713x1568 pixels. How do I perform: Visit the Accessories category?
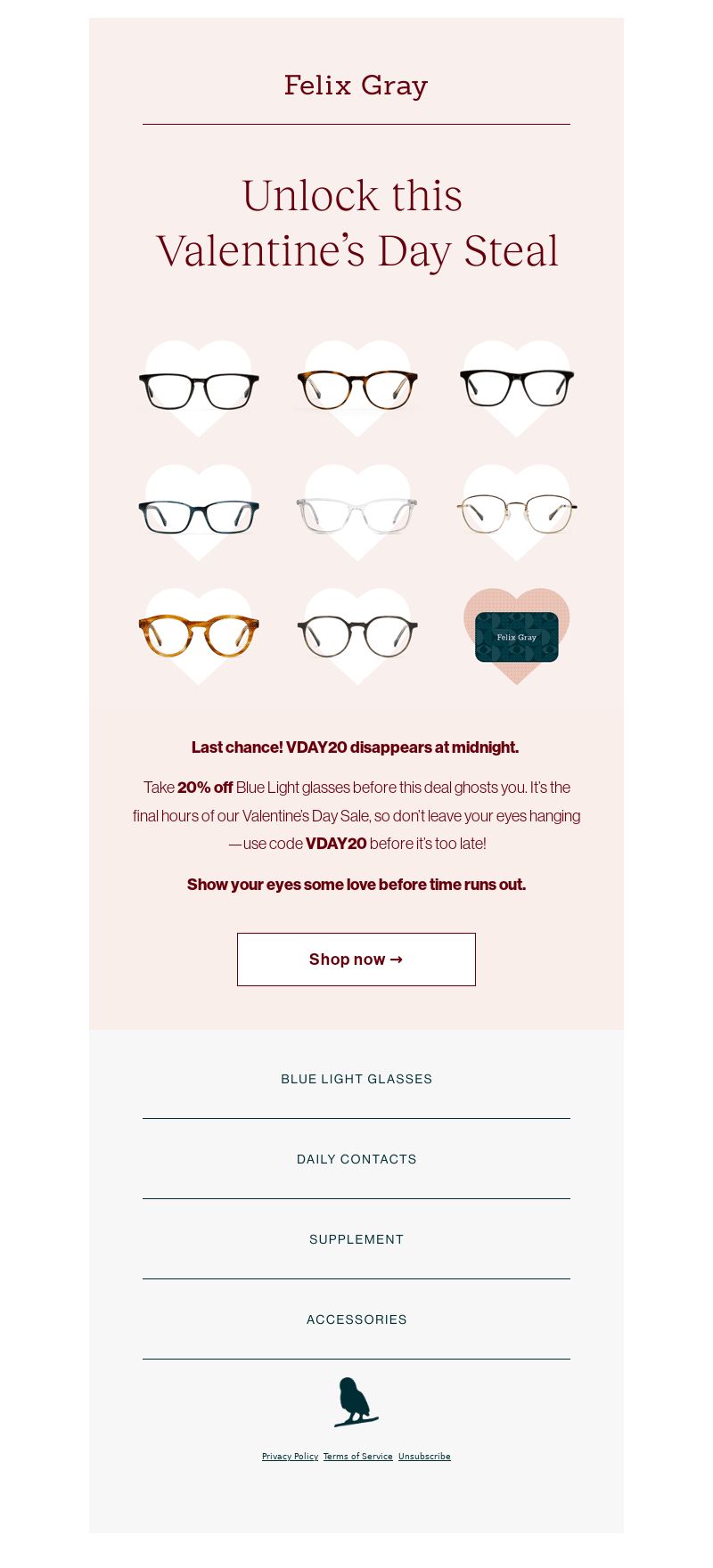(x=356, y=1319)
